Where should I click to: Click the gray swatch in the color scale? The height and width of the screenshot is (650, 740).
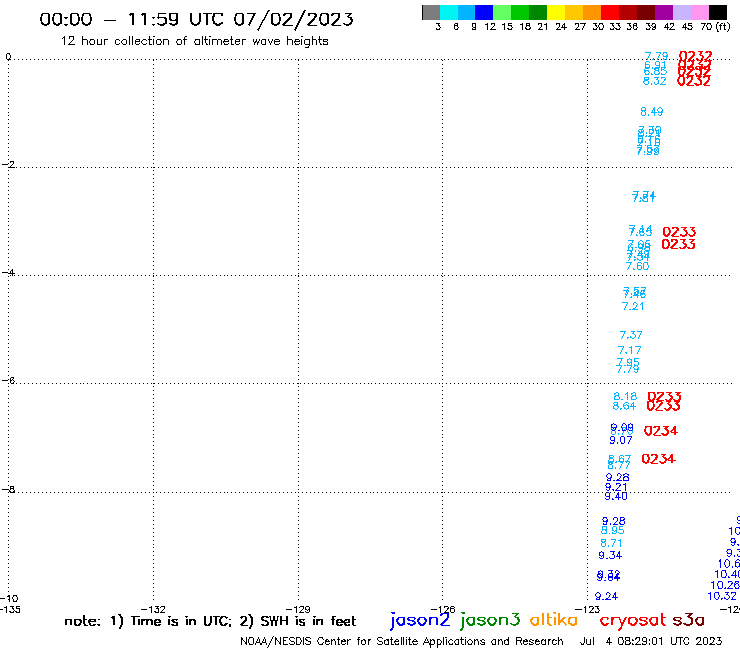pos(431,12)
